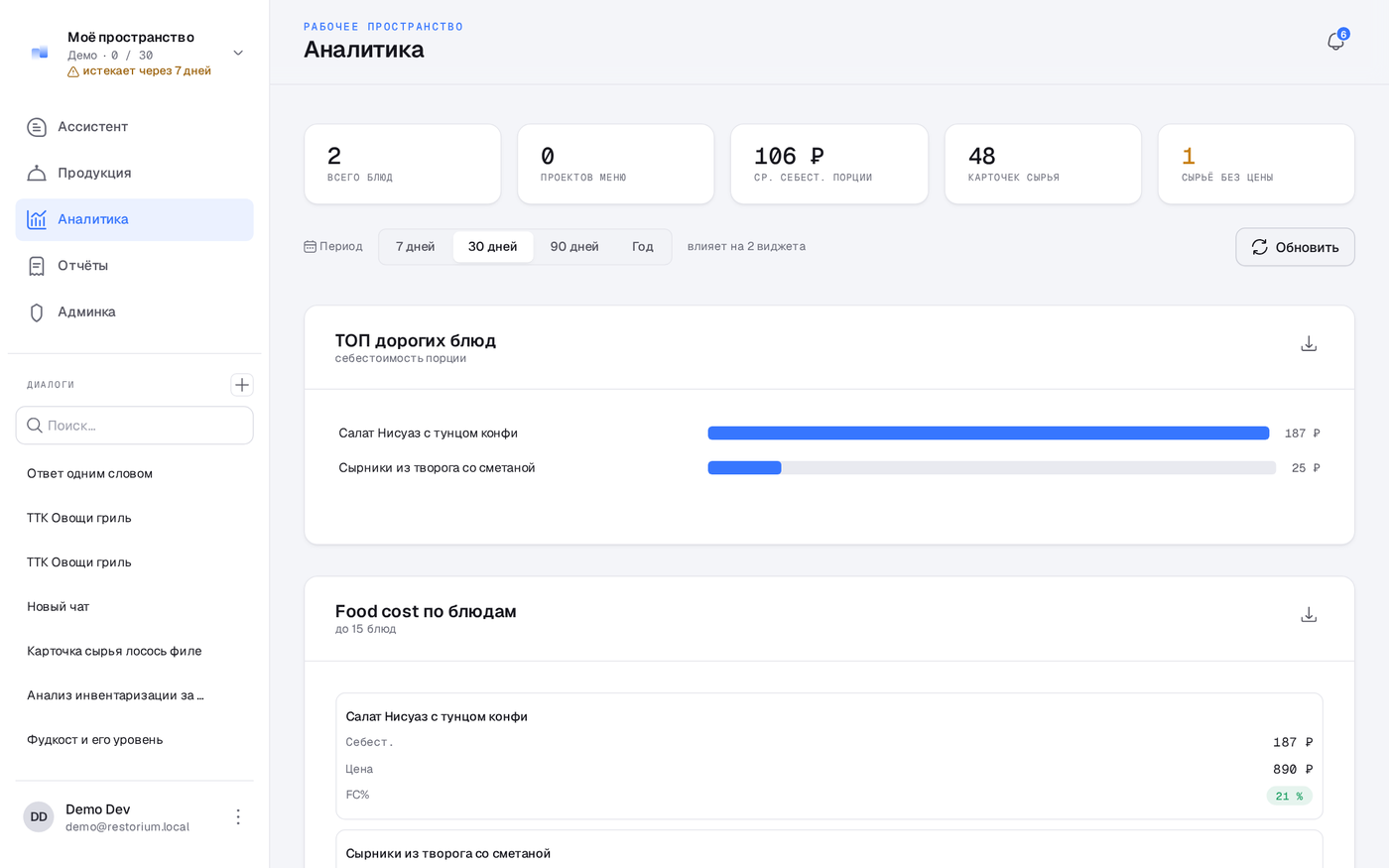
Task: Select the Год period
Action: pos(643,247)
